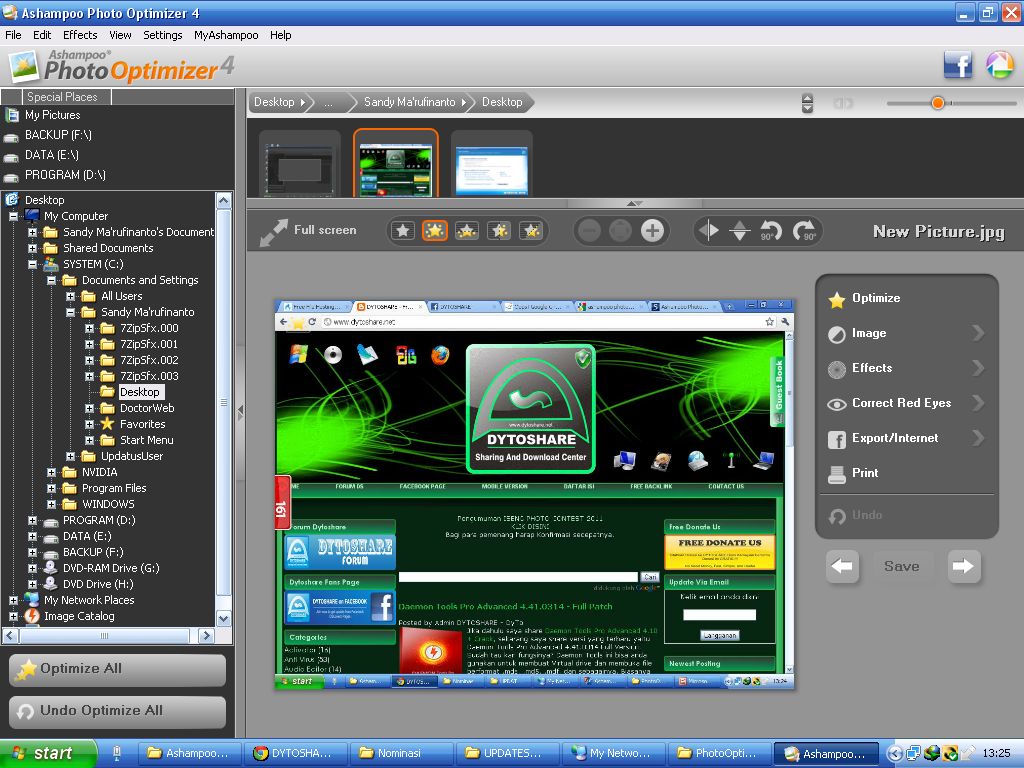Open the Help menu
Viewport: 1024px width, 768px height.
point(280,35)
